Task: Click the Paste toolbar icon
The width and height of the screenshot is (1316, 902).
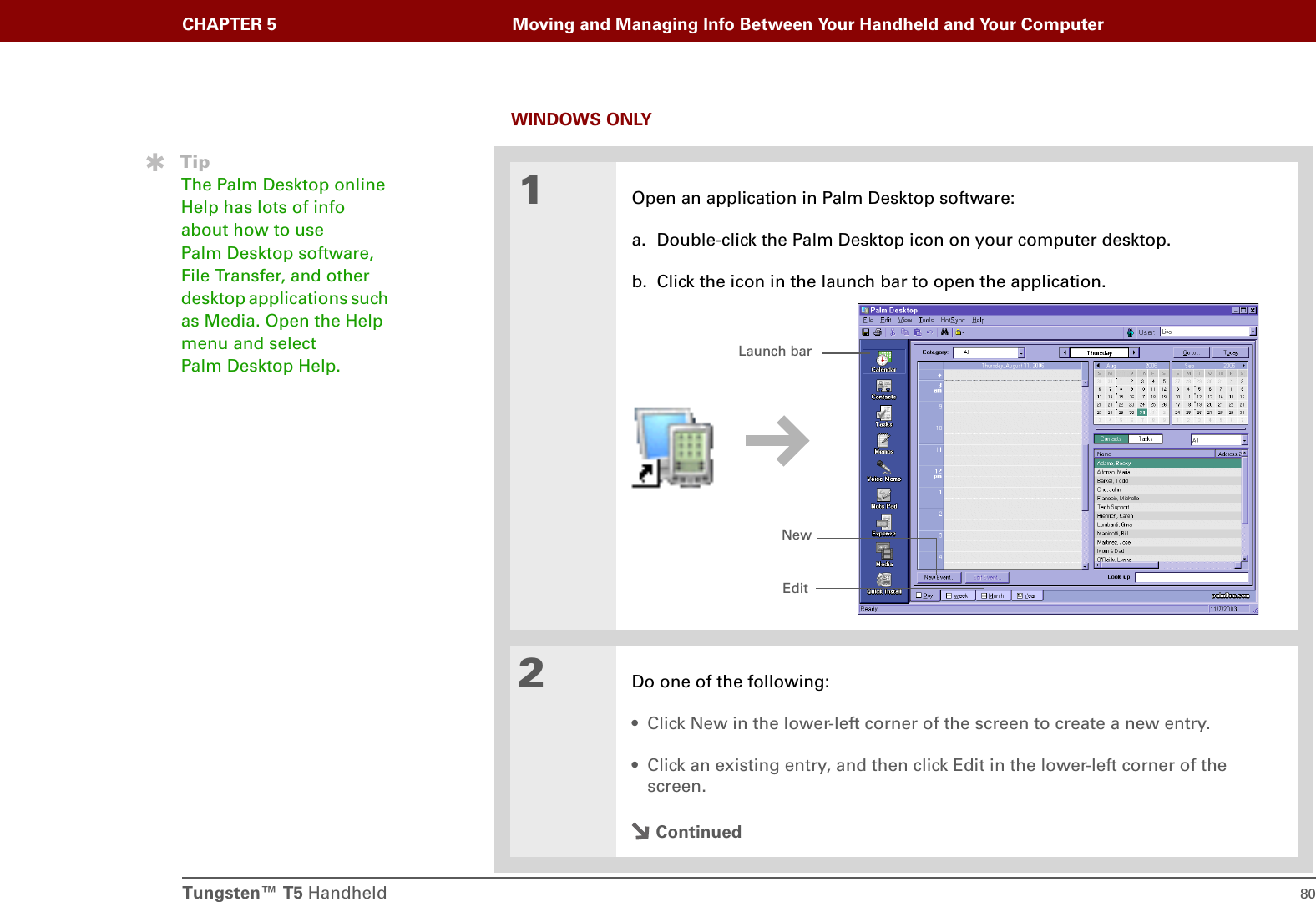Action: 917,332
